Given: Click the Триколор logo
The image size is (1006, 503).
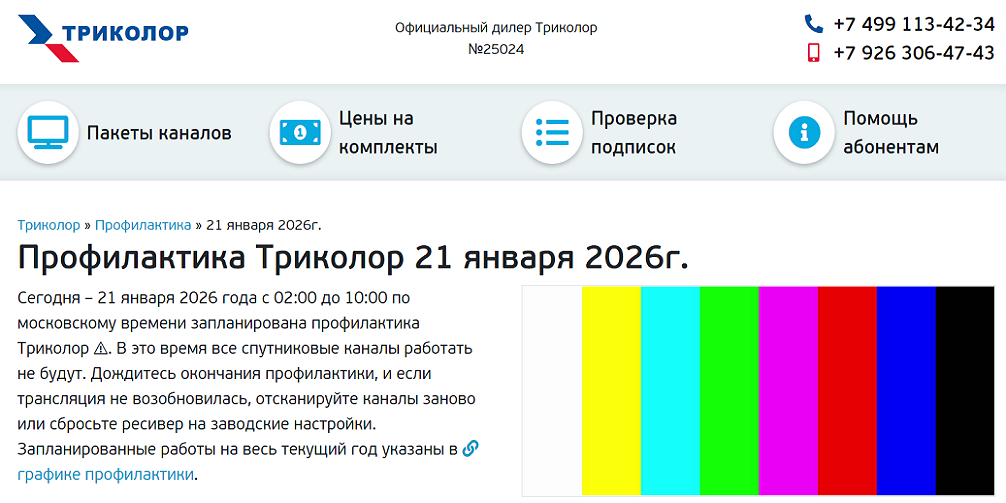Looking at the screenshot, I should click(103, 38).
